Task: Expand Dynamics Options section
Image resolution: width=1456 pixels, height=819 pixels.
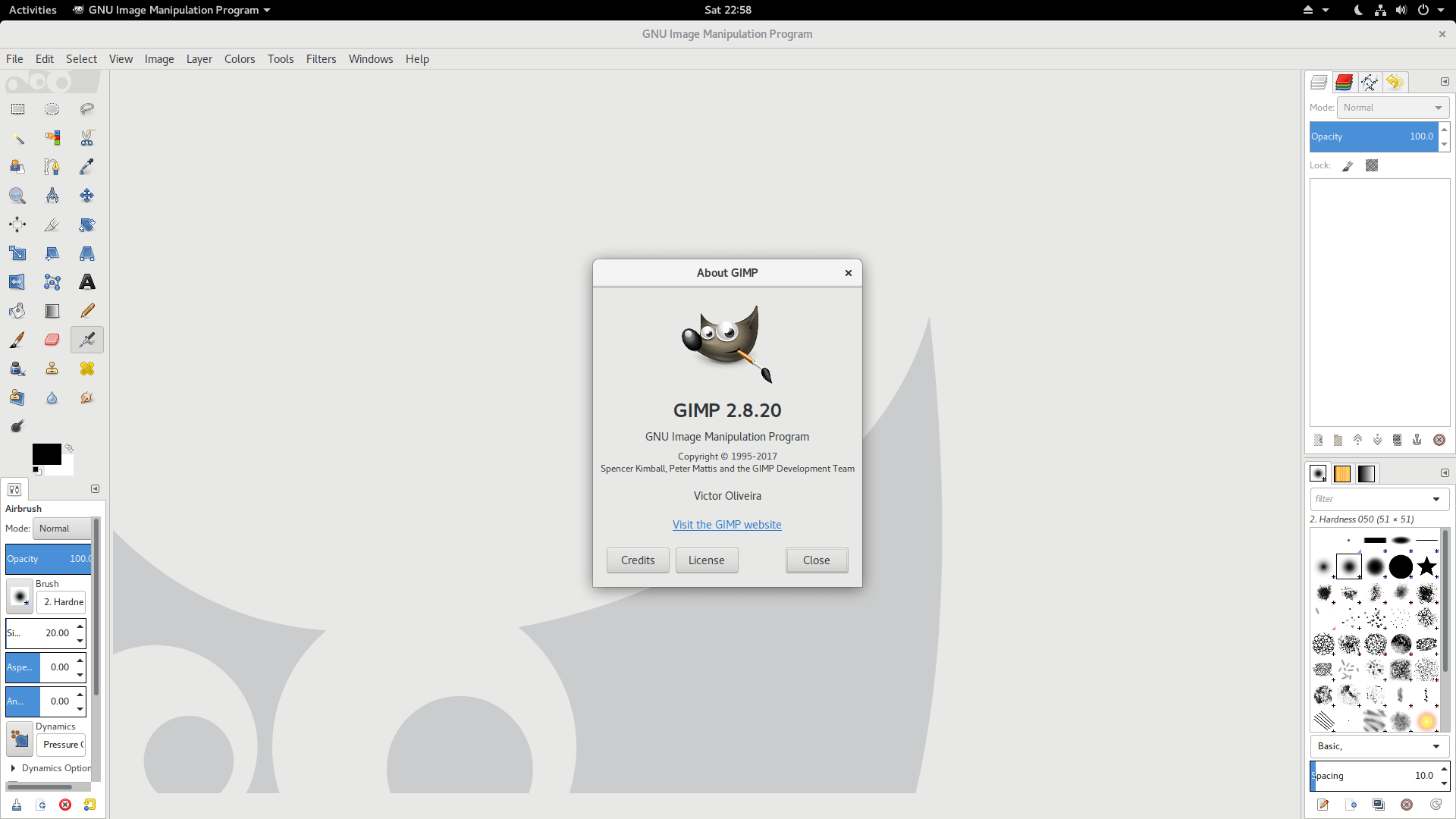Action: coord(13,768)
